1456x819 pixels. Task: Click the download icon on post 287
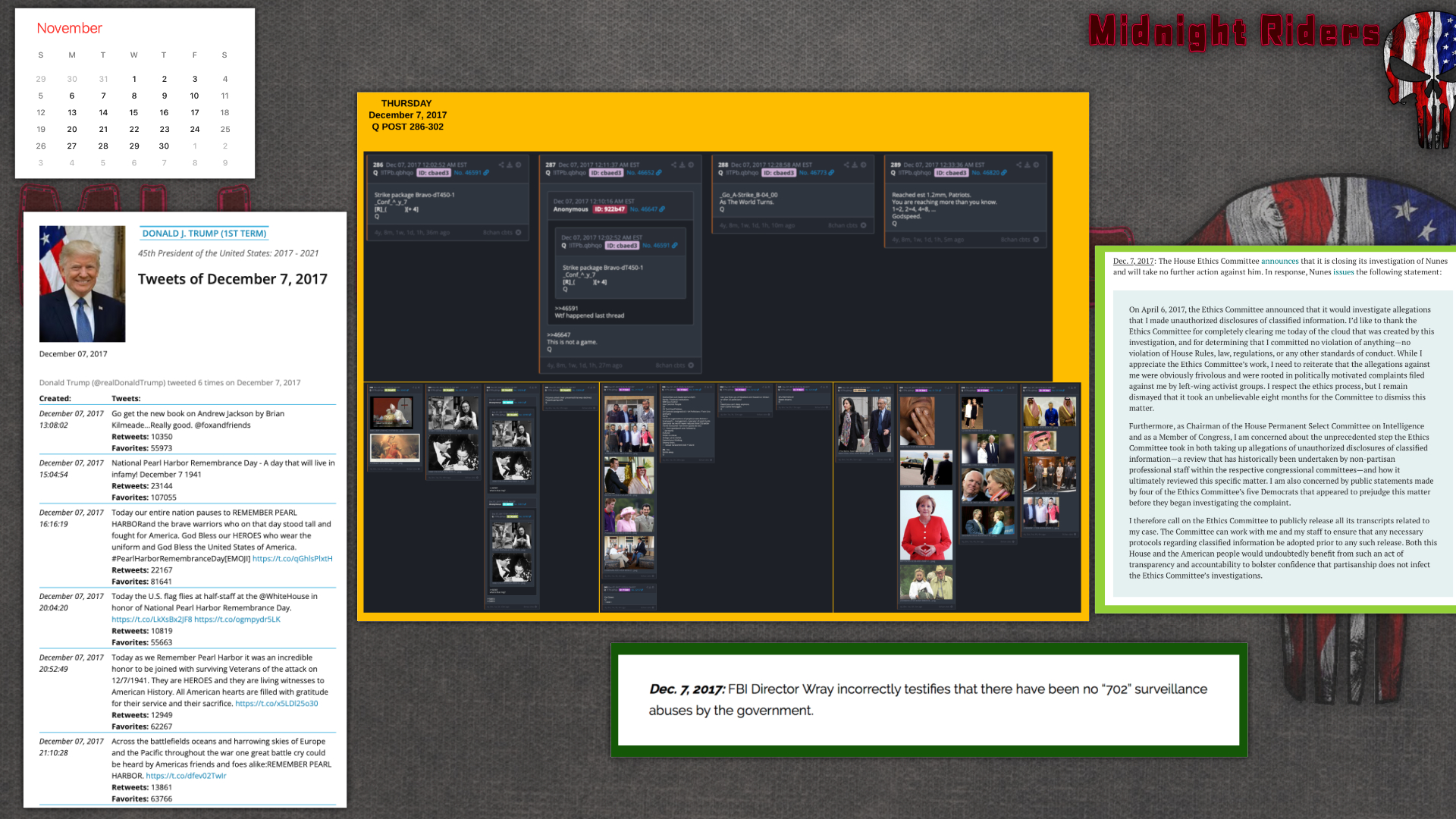click(682, 165)
